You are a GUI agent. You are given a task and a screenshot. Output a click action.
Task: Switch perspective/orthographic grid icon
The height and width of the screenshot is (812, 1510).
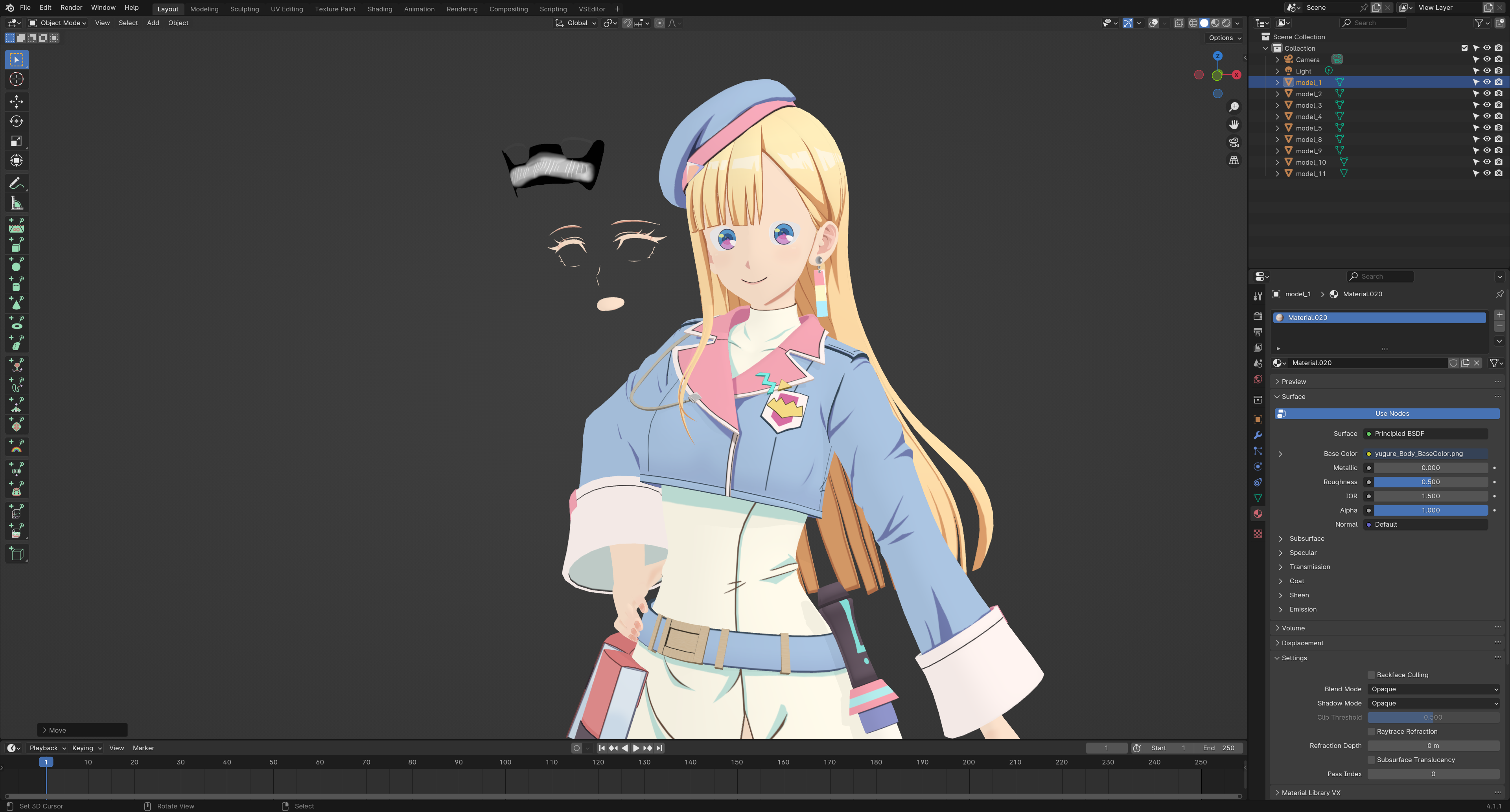point(1234,160)
